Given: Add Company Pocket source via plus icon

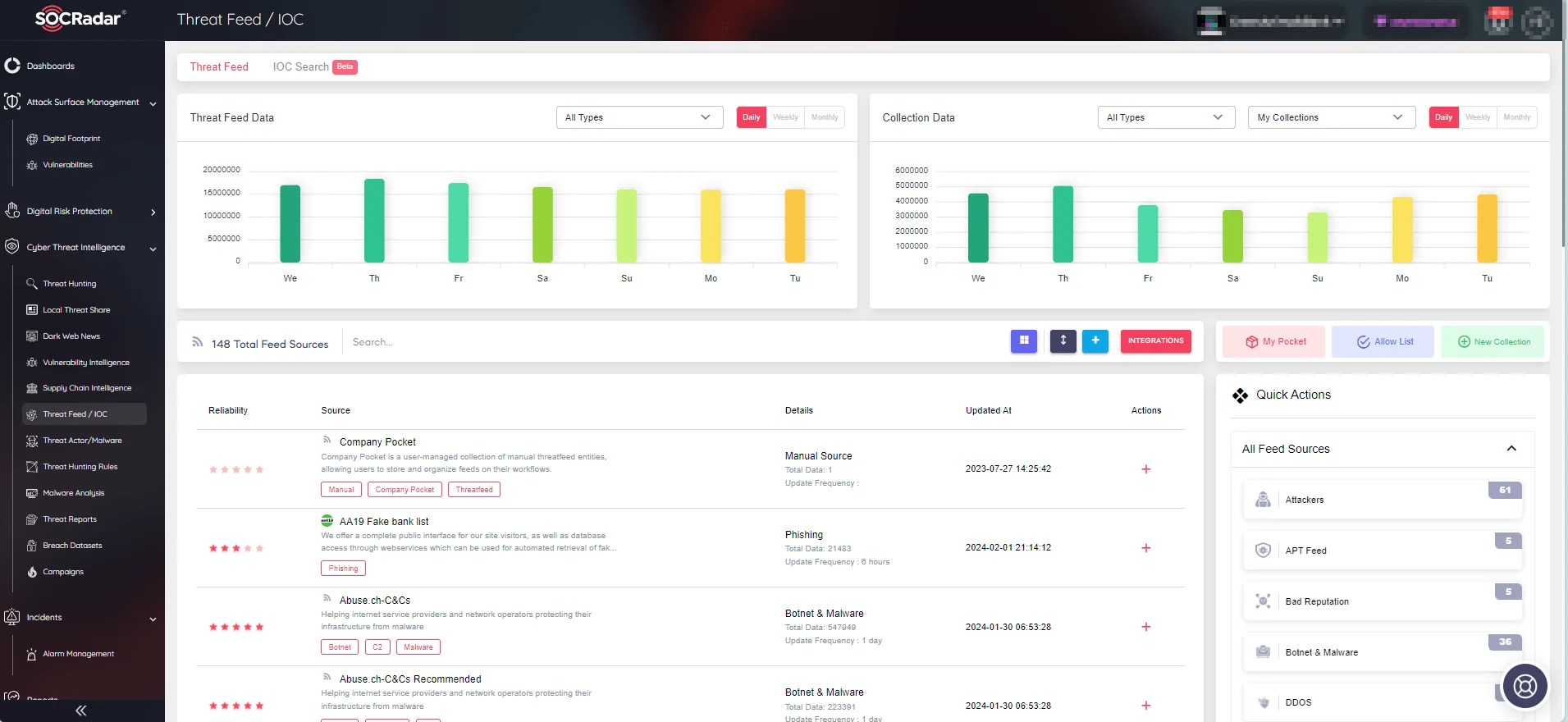Looking at the screenshot, I should pyautogui.click(x=1146, y=469).
